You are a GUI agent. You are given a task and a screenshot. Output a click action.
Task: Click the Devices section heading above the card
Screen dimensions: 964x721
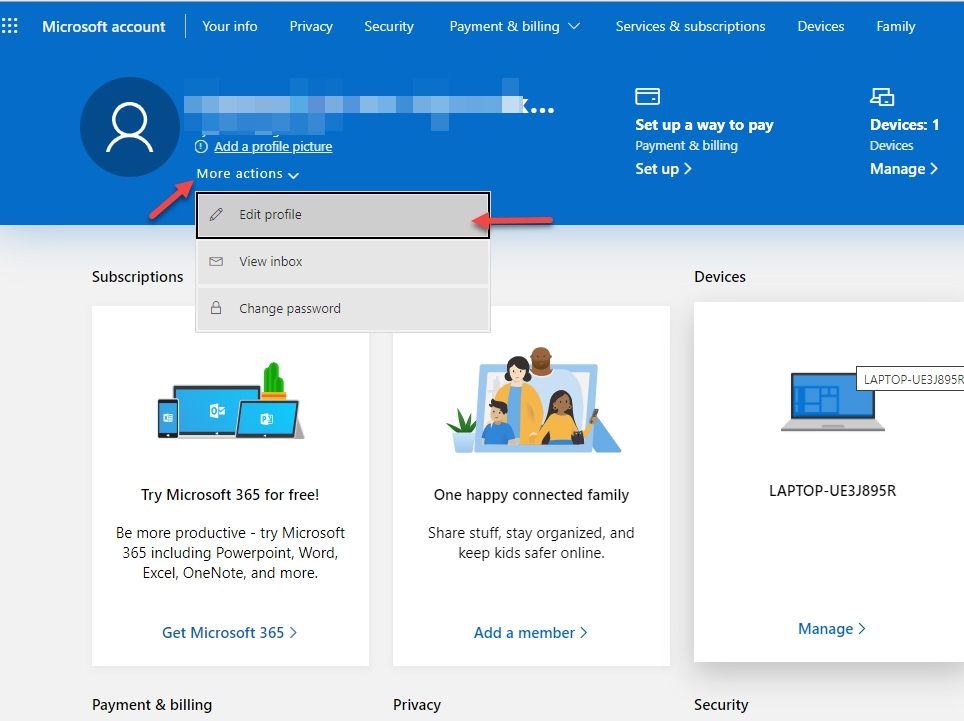pyautogui.click(x=720, y=277)
